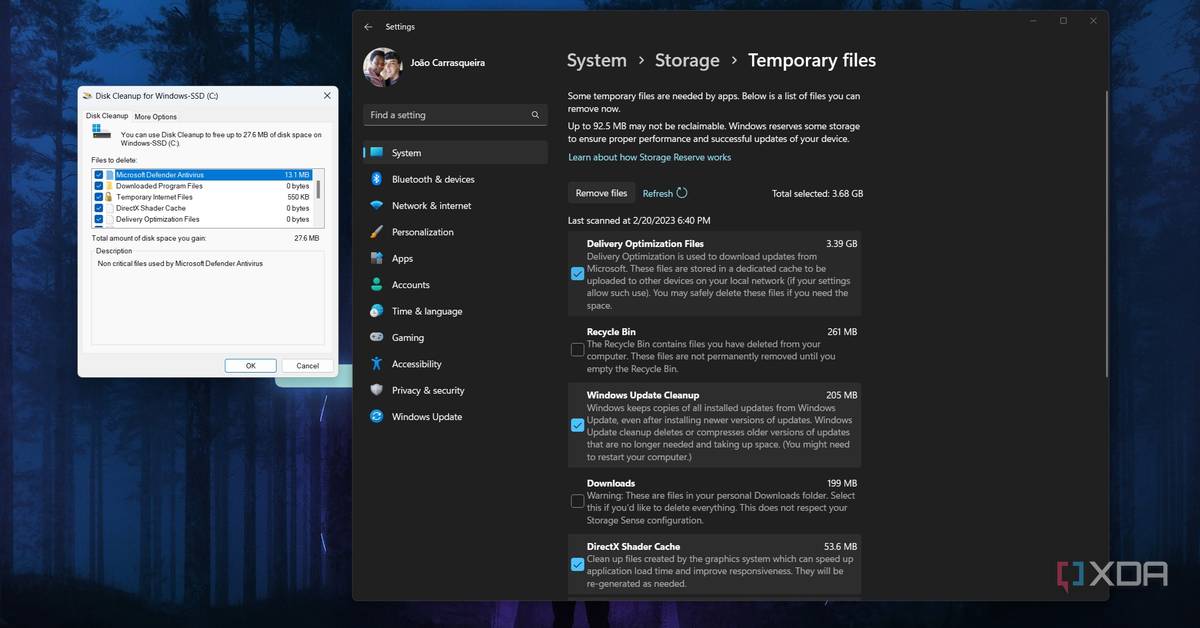The image size is (1200, 628).
Task: Uncheck Delivery Optimization Files checkbox
Action: click(578, 274)
